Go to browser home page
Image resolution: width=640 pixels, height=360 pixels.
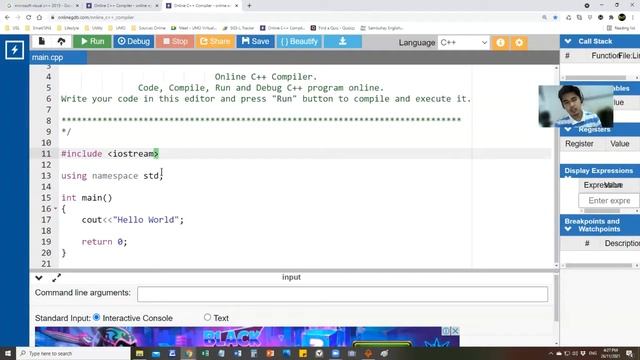(39, 18)
